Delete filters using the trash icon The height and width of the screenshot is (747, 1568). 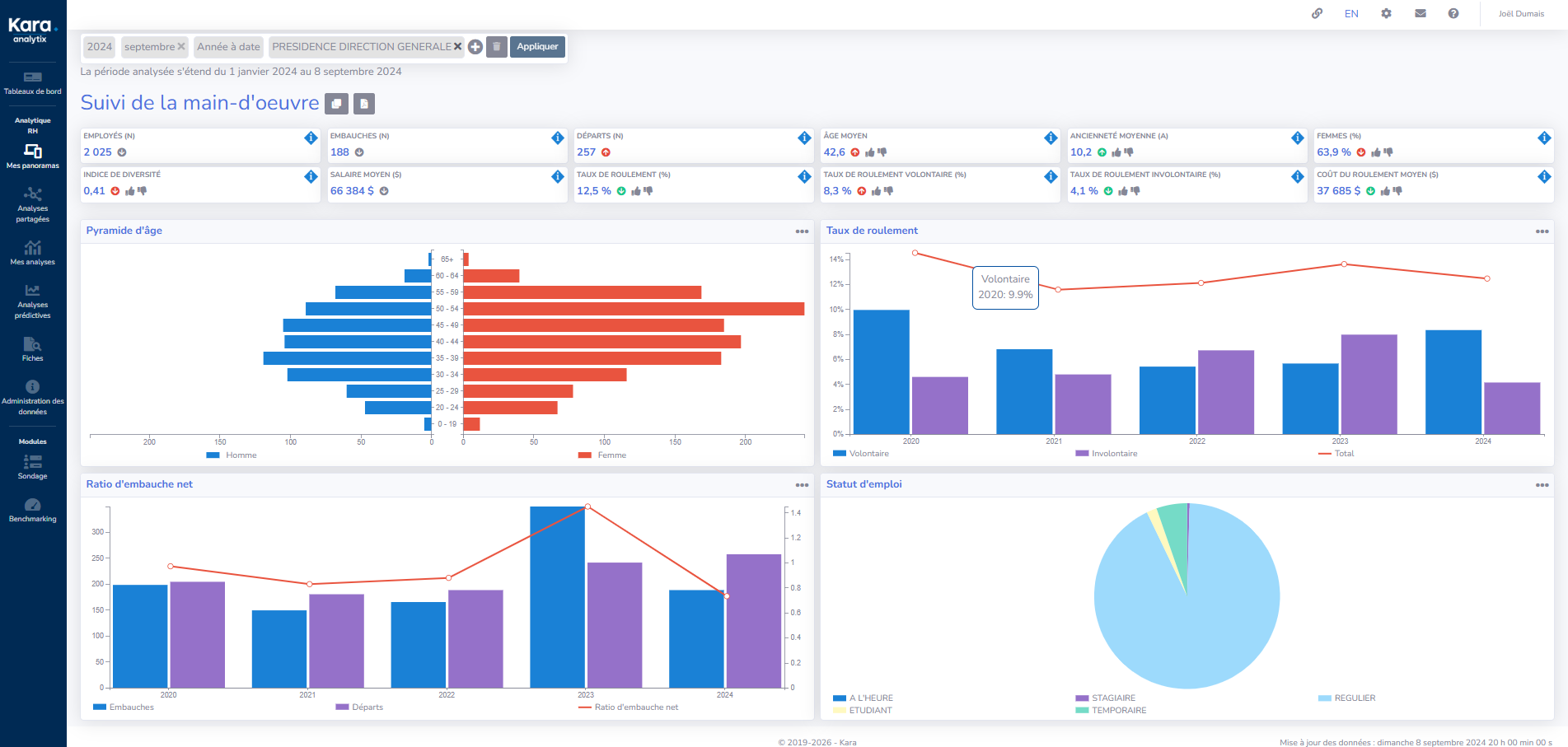pos(496,47)
